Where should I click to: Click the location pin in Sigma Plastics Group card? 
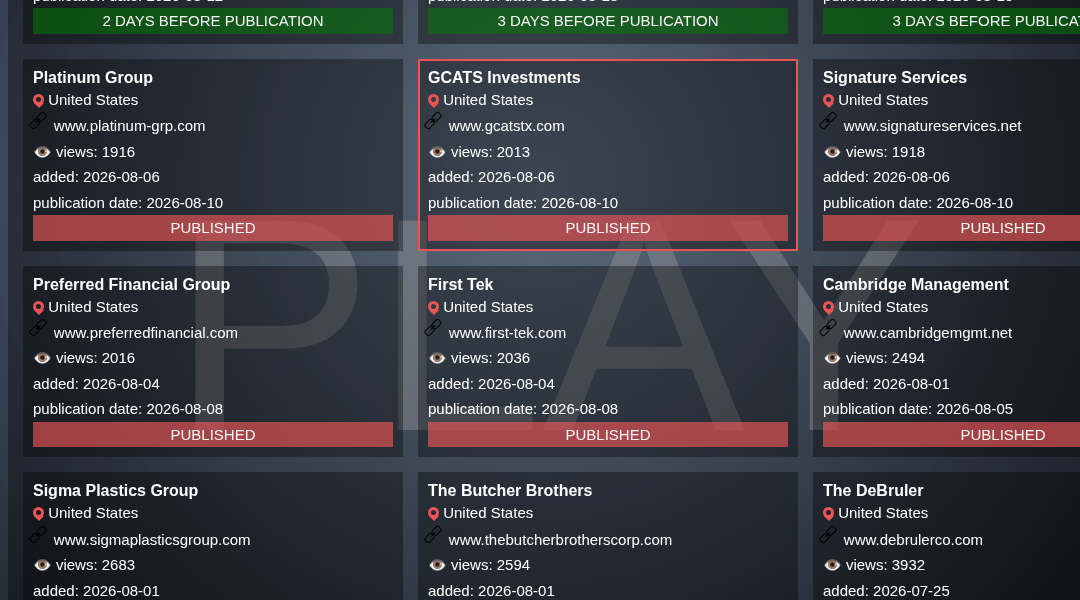point(39,514)
